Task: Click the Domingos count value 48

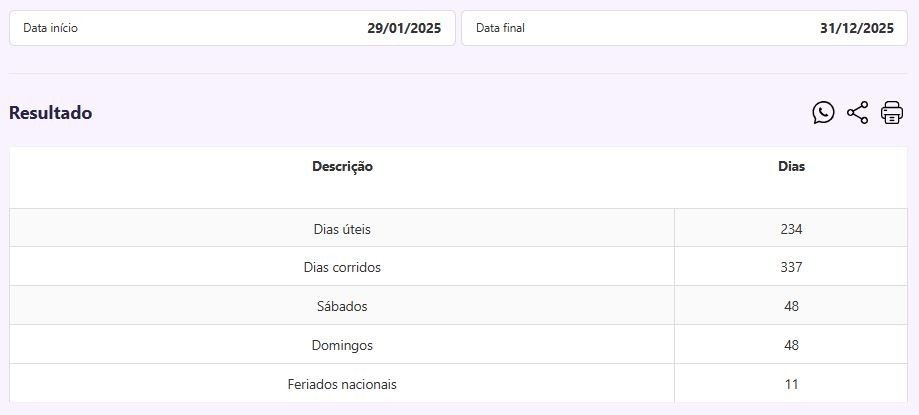Action: tap(791, 345)
